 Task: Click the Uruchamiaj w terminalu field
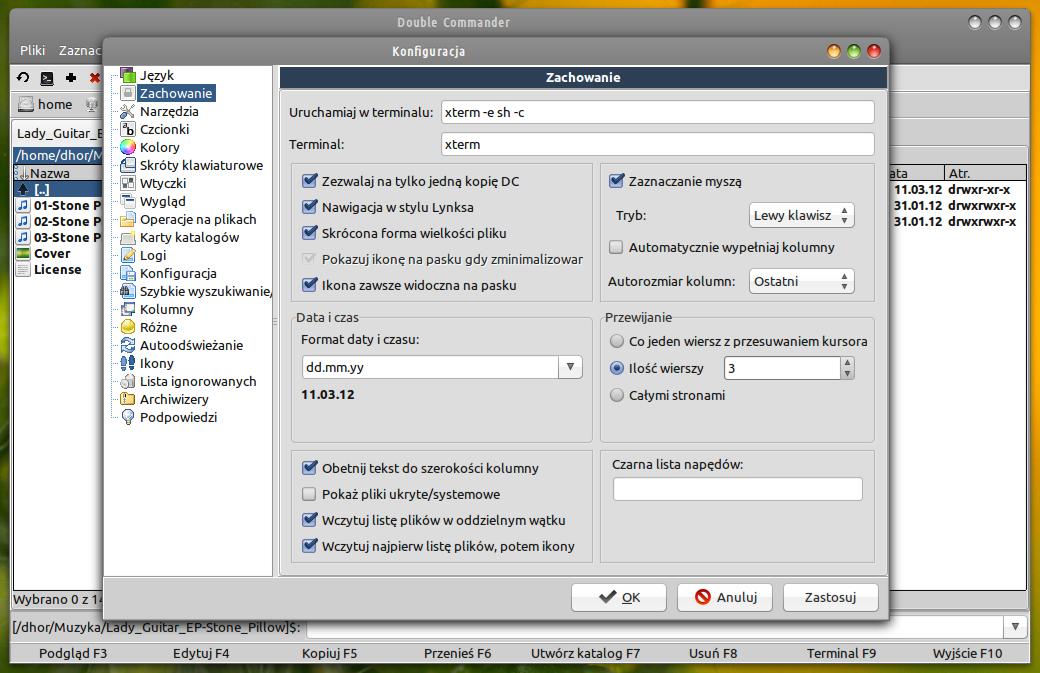click(x=657, y=112)
